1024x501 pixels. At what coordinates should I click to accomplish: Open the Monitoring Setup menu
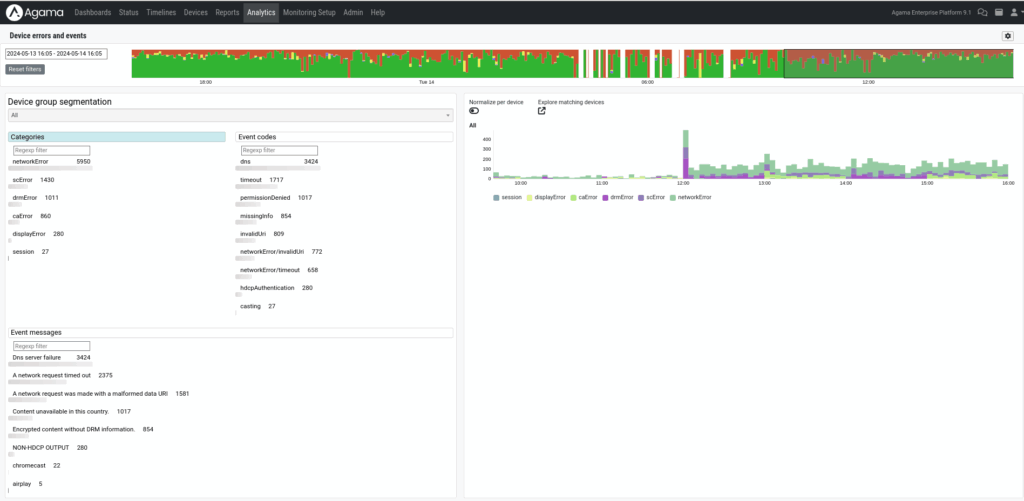[308, 12]
